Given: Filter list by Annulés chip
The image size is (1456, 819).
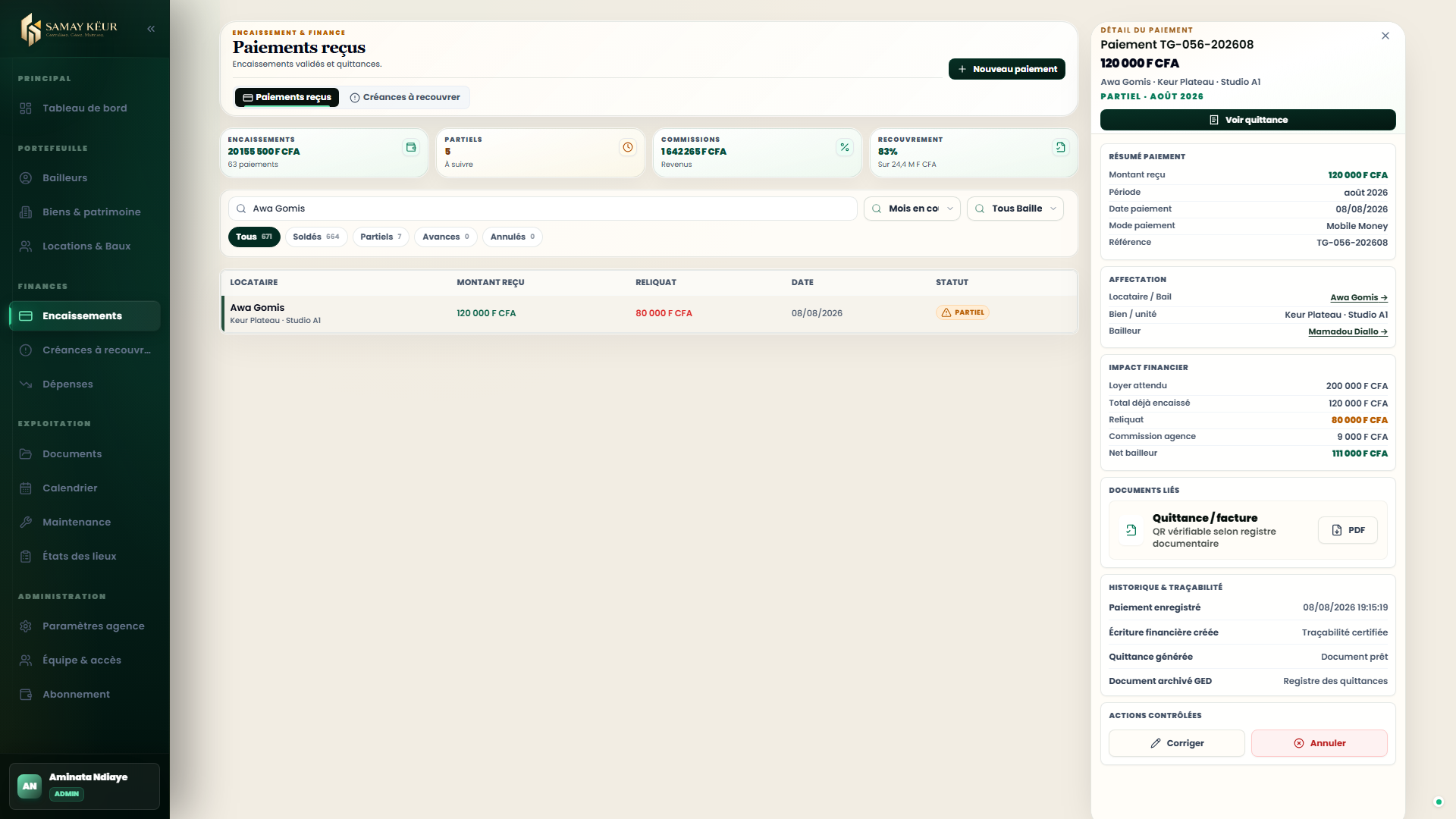Looking at the screenshot, I should click(513, 237).
